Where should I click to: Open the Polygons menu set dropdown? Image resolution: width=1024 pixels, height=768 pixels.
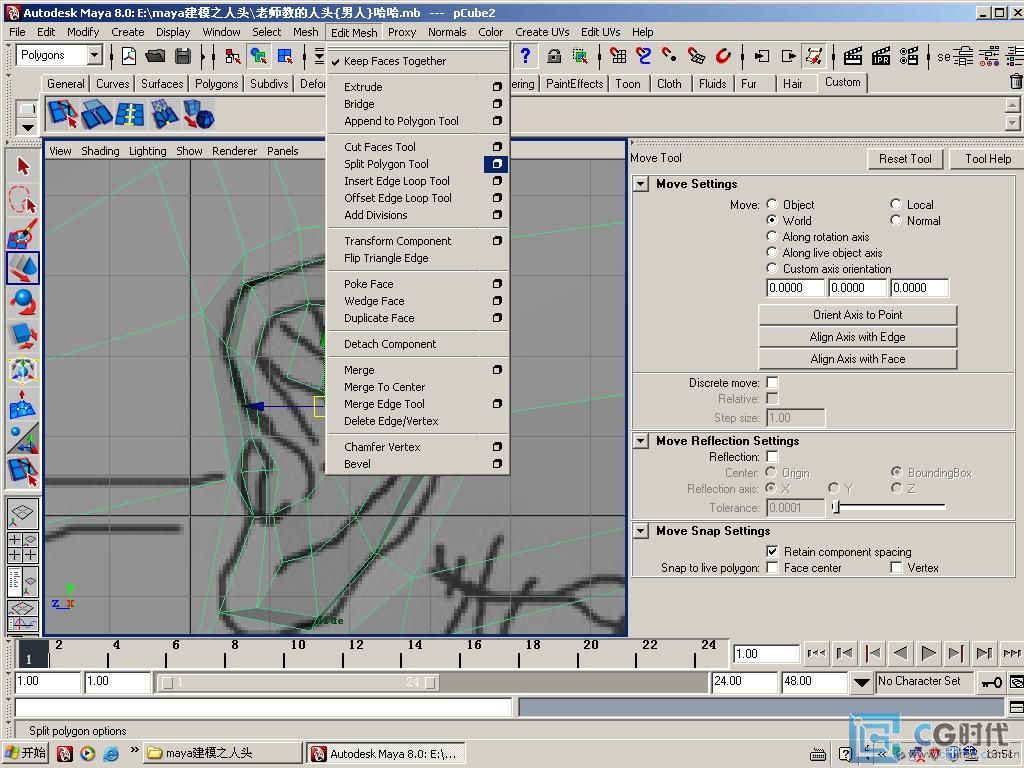(x=95, y=56)
